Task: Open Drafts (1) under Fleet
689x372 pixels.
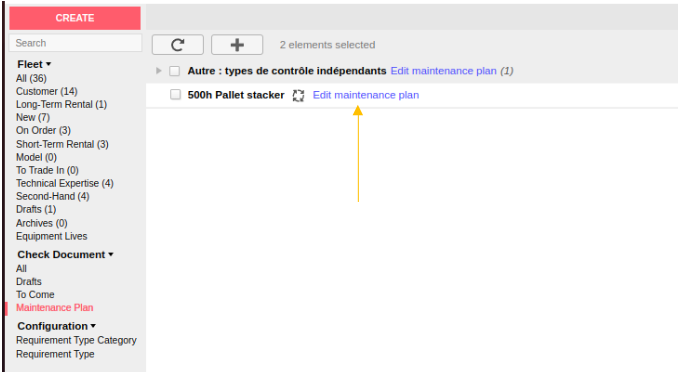Action: [x=36, y=209]
